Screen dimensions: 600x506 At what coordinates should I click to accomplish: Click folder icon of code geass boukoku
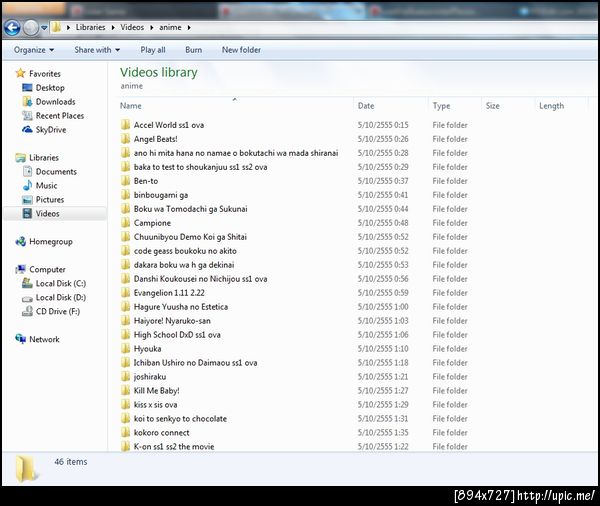point(126,251)
